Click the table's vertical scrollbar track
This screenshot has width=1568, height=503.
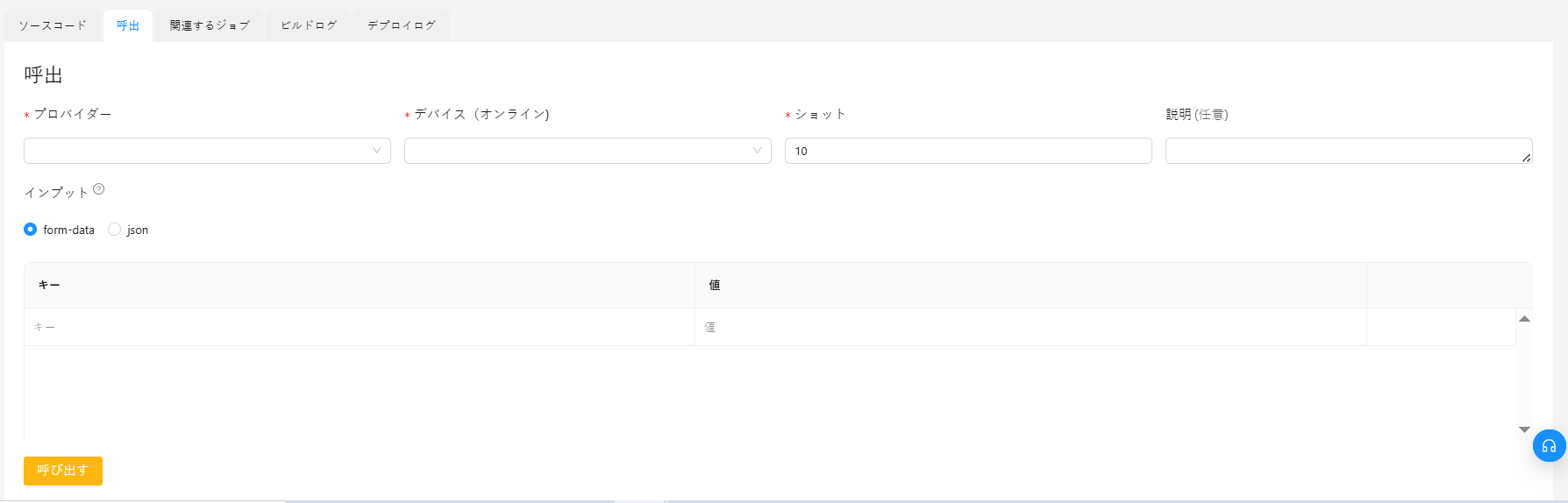(x=1524, y=374)
